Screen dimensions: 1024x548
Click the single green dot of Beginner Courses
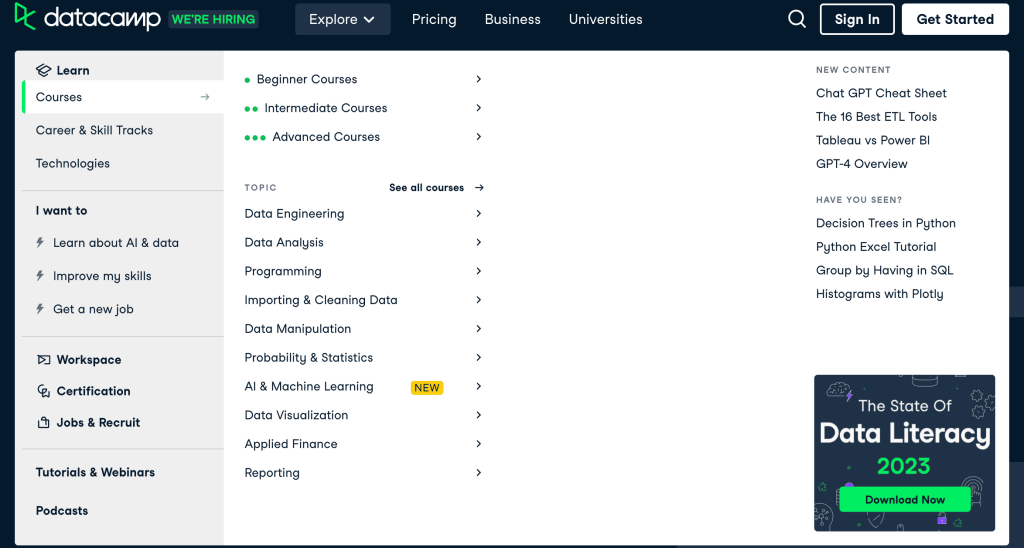248,80
